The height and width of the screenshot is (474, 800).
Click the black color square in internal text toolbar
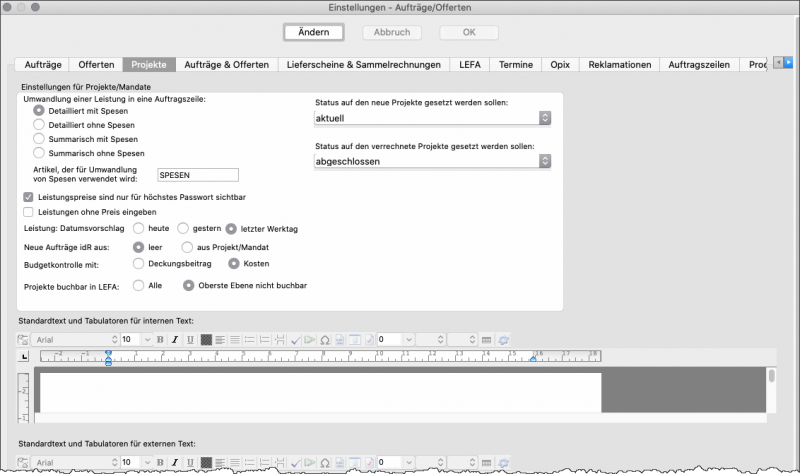pyautogui.click(x=206, y=340)
